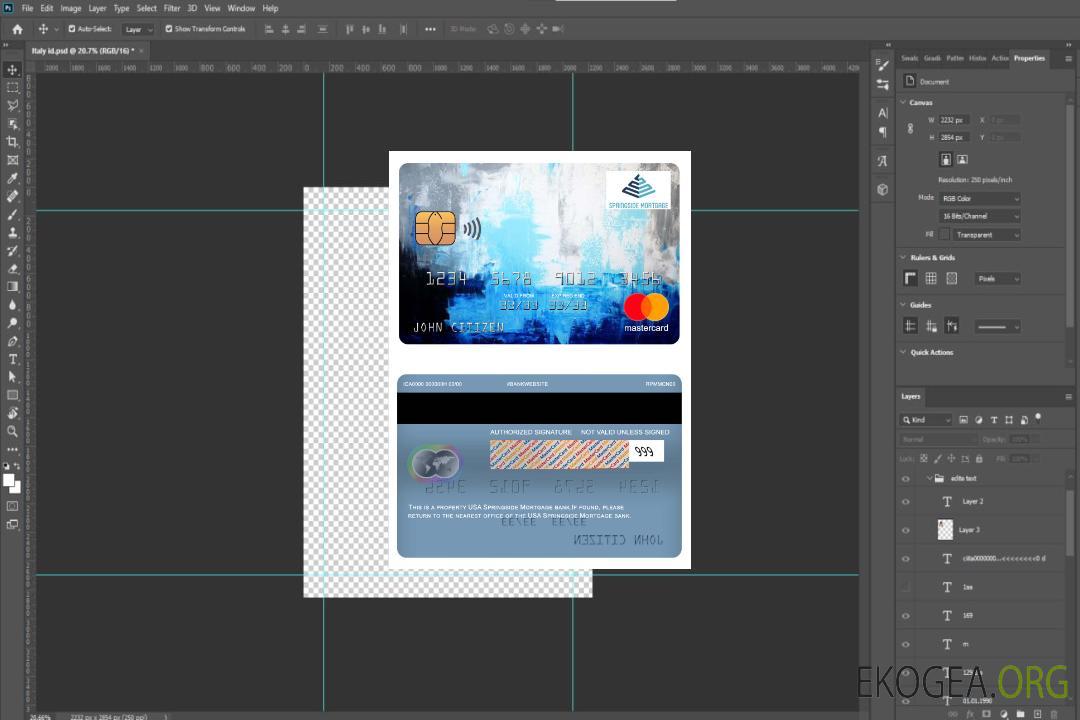
Task: Open the Layers panel hamburger menu
Action: point(1068,397)
